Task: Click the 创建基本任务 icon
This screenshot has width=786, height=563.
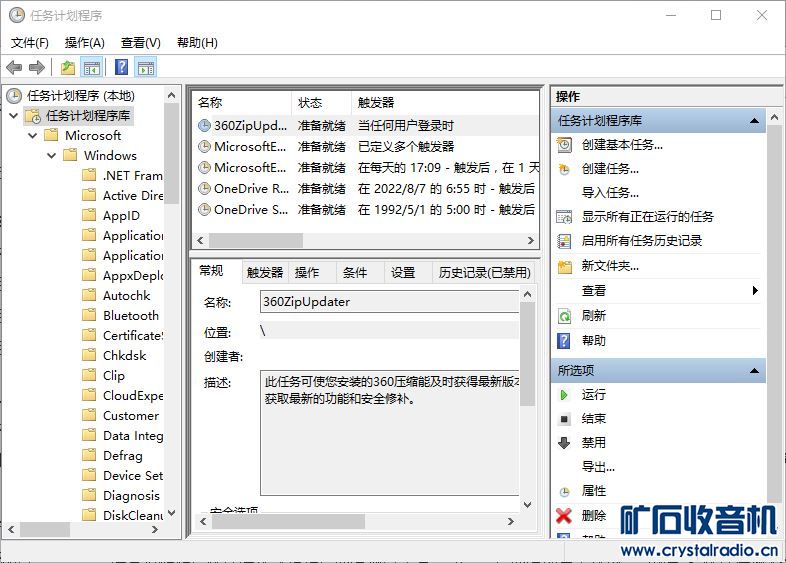Action: pos(564,145)
